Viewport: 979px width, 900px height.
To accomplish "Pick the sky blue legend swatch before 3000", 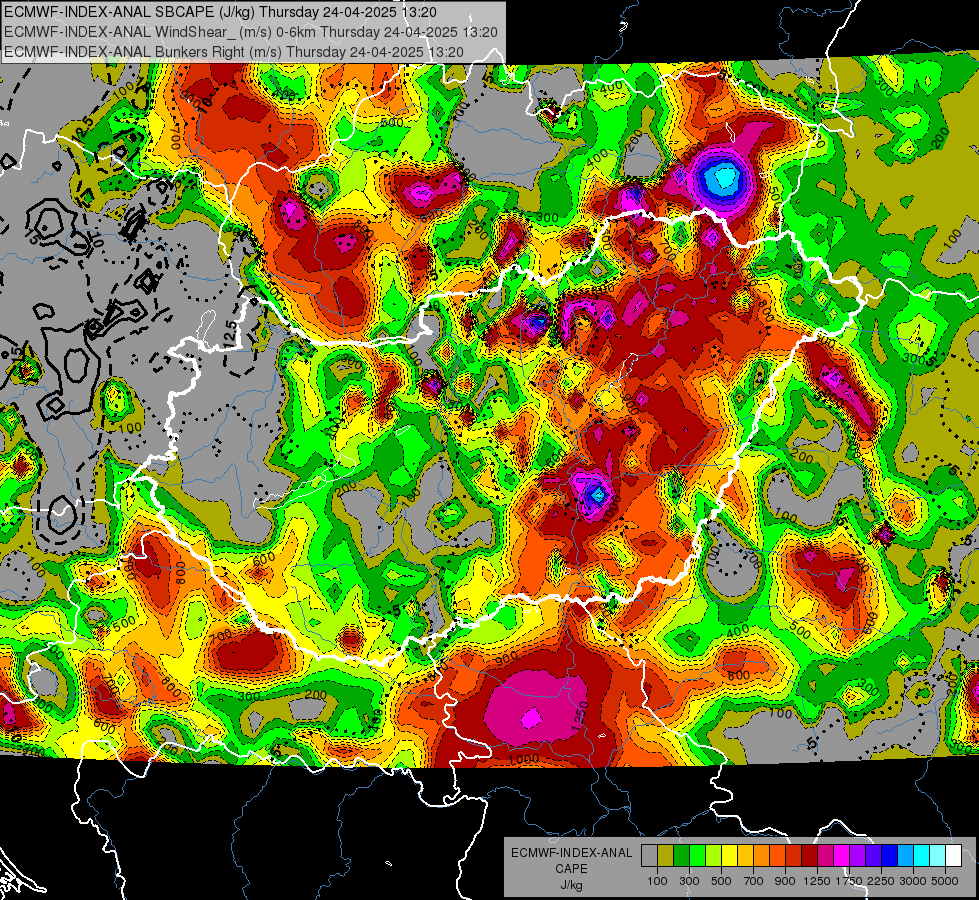I will tap(905, 856).
